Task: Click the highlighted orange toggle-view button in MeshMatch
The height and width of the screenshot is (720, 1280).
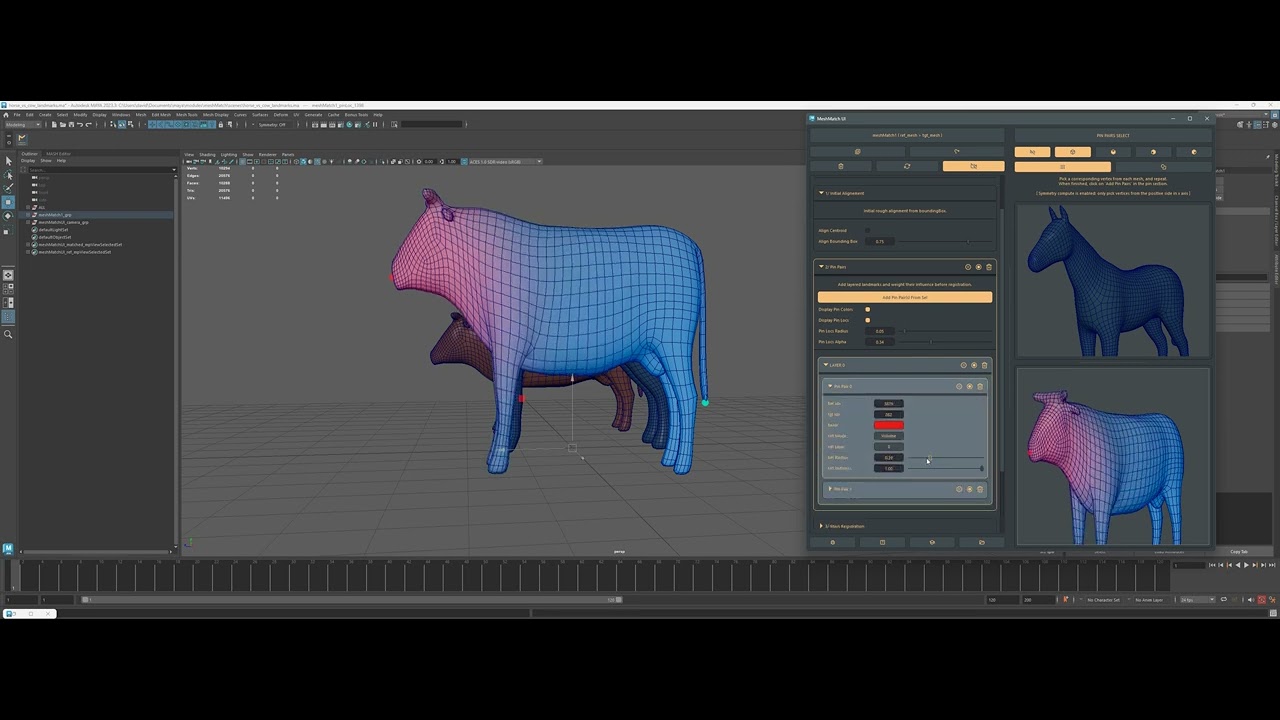Action: click(x=973, y=166)
